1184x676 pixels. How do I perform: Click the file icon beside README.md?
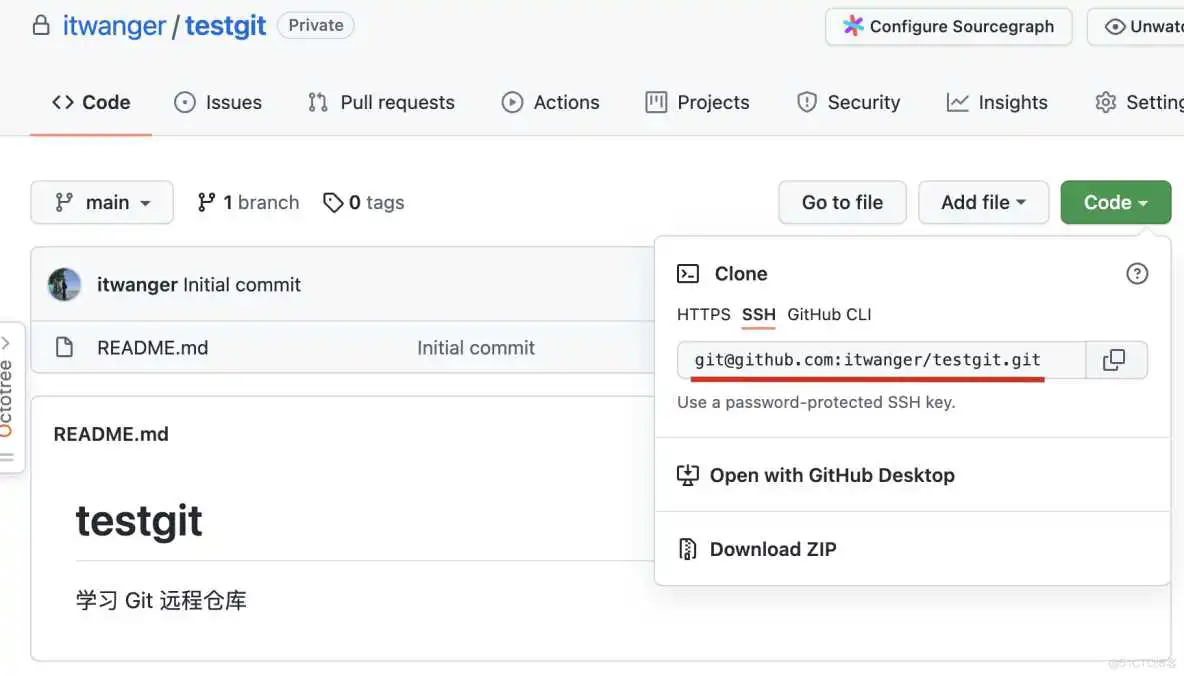pyautogui.click(x=66, y=347)
